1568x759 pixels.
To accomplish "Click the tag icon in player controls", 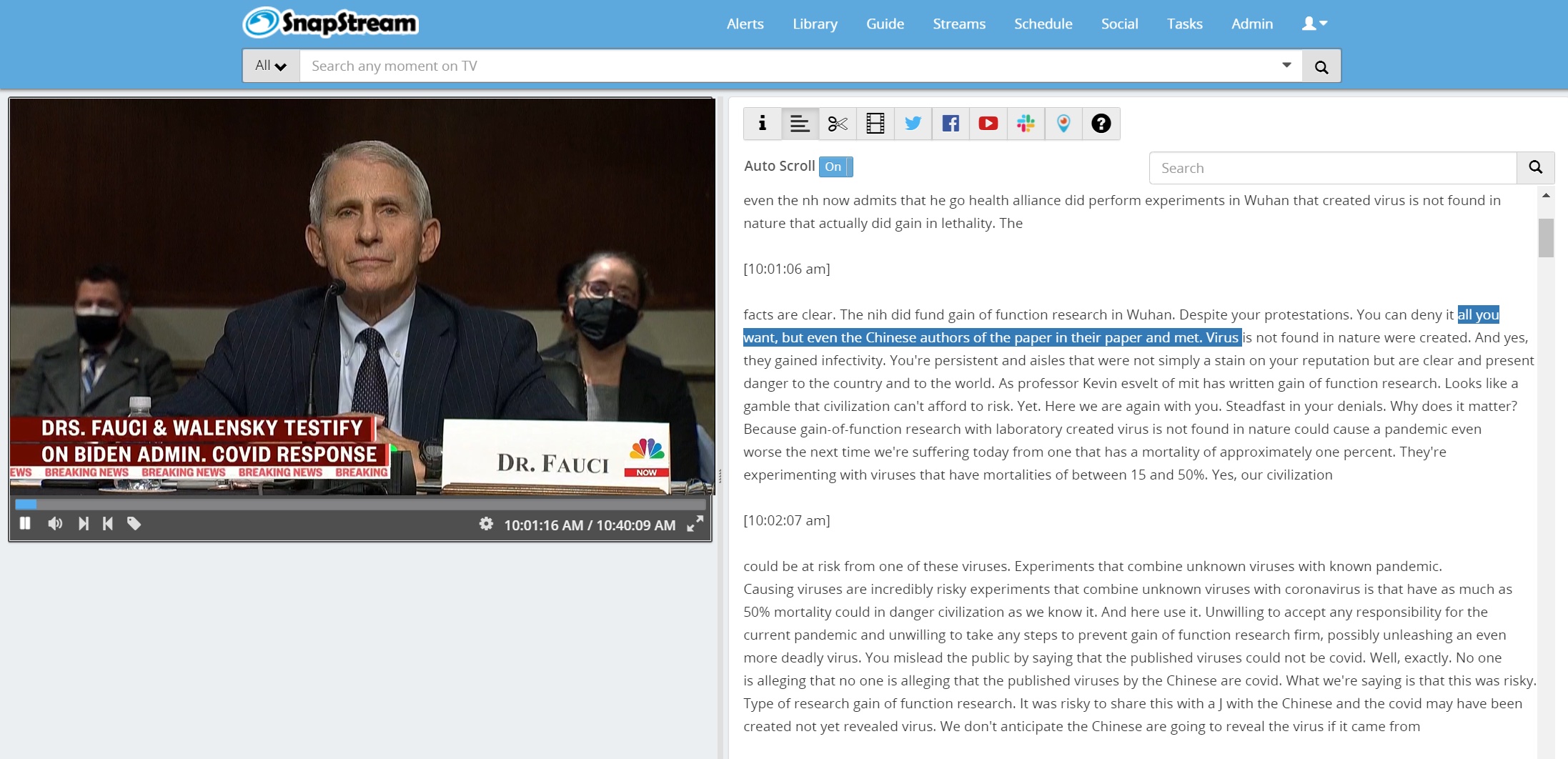I will click(134, 524).
